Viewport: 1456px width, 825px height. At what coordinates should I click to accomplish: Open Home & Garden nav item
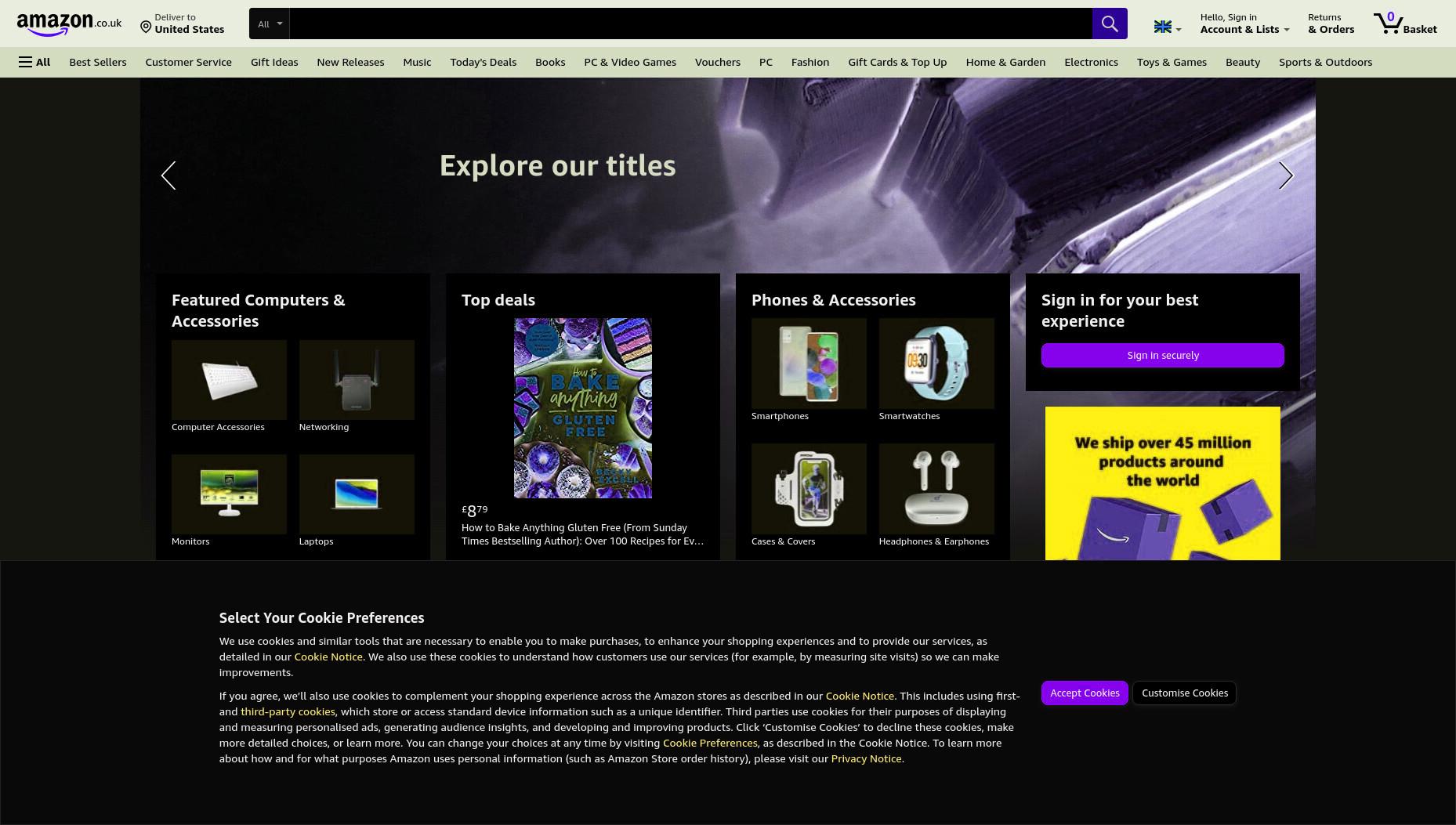[1005, 62]
